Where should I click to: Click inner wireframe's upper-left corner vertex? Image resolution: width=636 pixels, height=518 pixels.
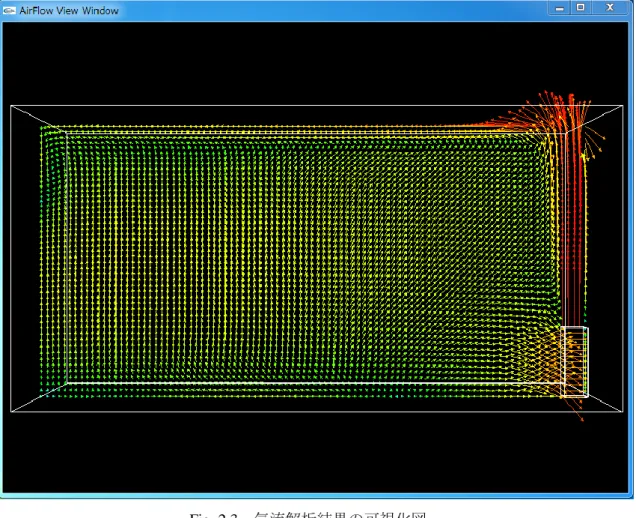pyautogui.click(x=67, y=133)
